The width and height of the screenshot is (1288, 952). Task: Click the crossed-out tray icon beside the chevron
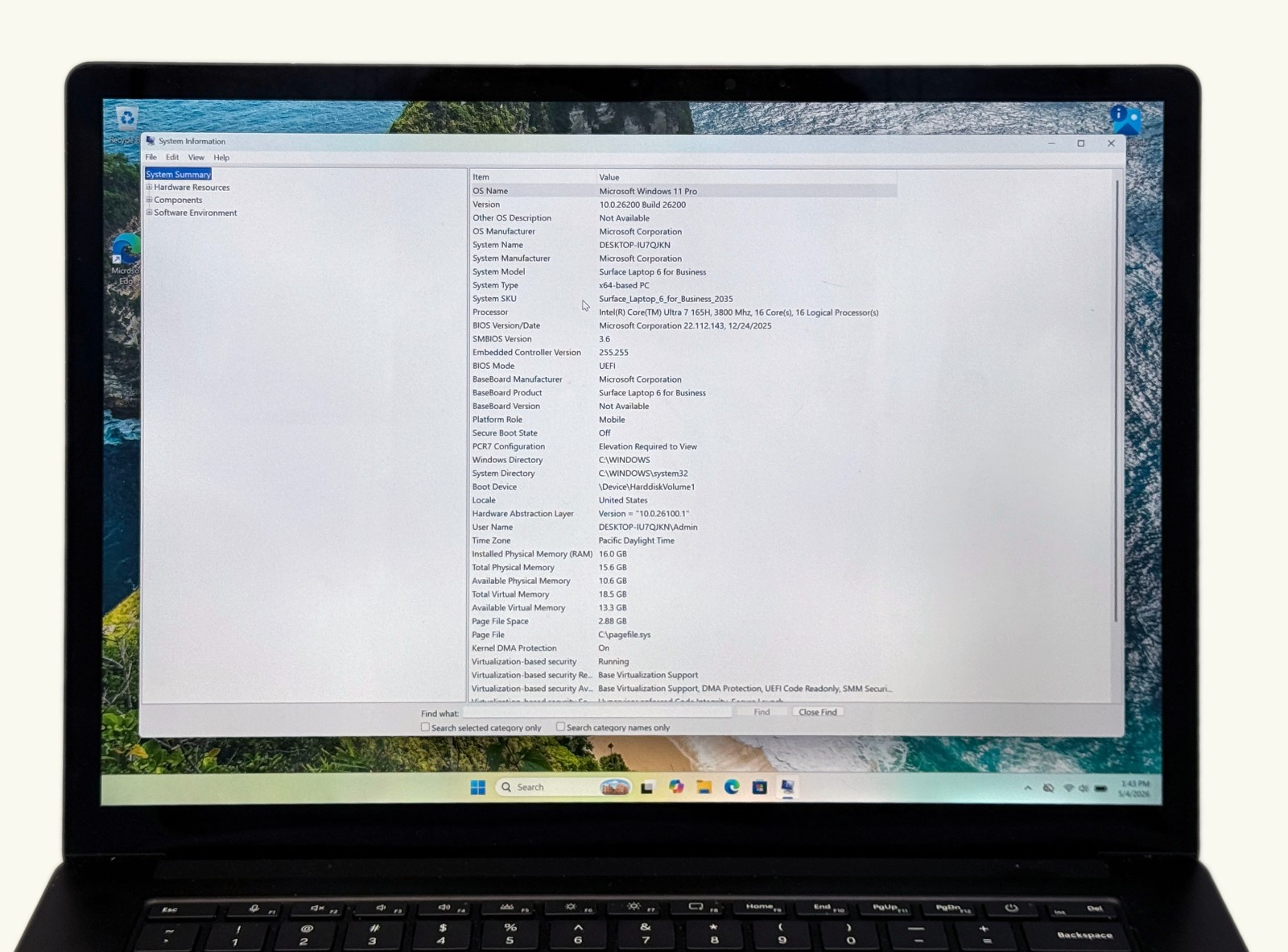pyautogui.click(x=1048, y=789)
